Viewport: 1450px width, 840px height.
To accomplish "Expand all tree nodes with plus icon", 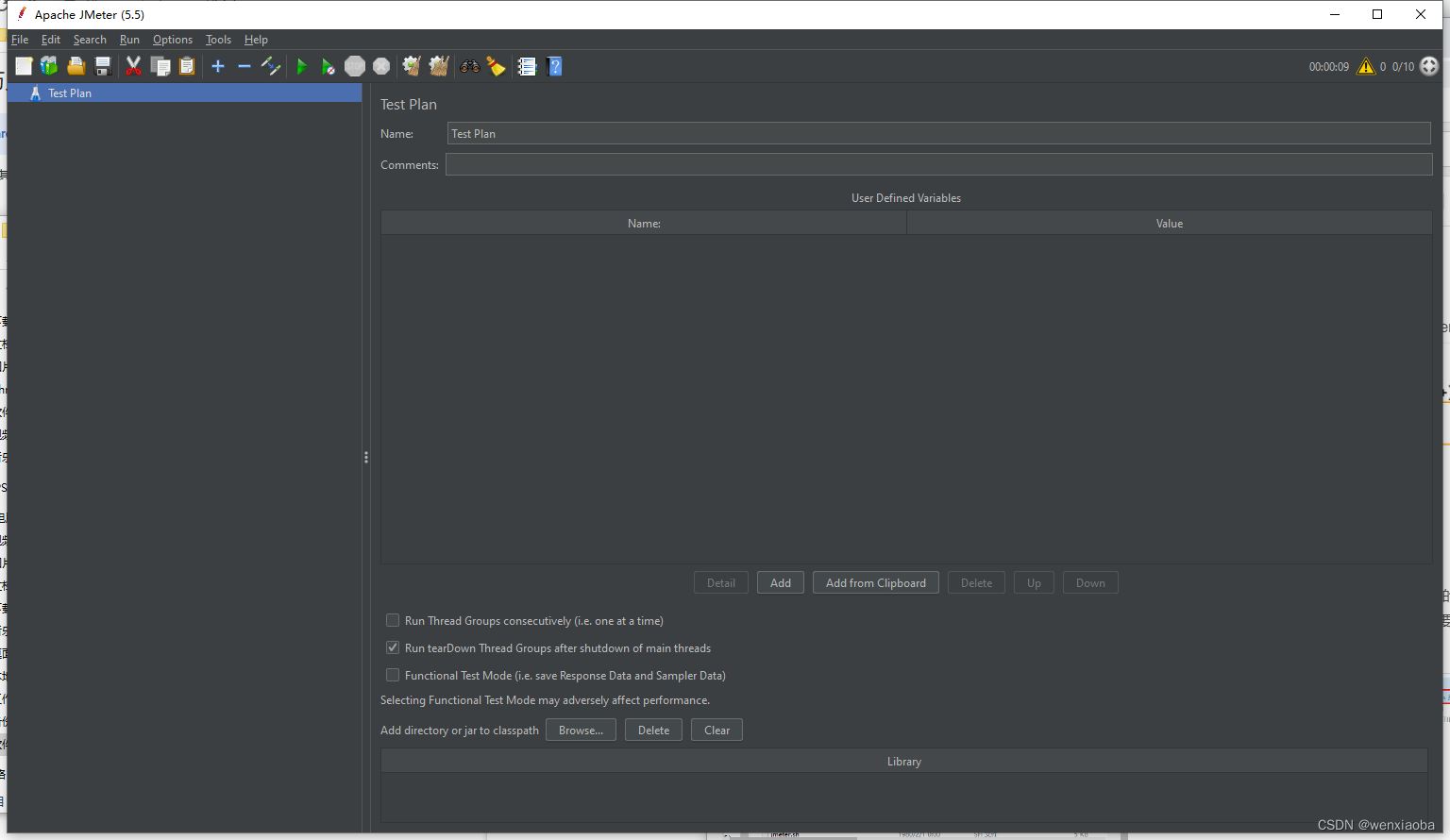I will 218,66.
